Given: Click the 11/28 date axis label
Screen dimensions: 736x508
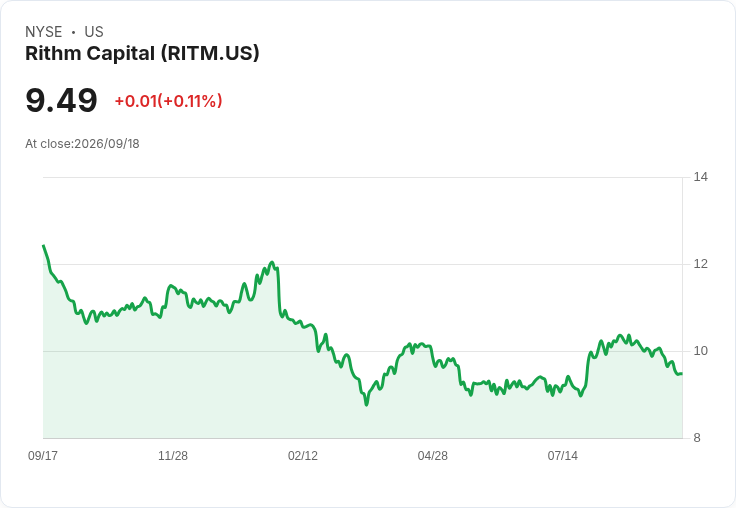Looking at the screenshot, I should point(173,455).
